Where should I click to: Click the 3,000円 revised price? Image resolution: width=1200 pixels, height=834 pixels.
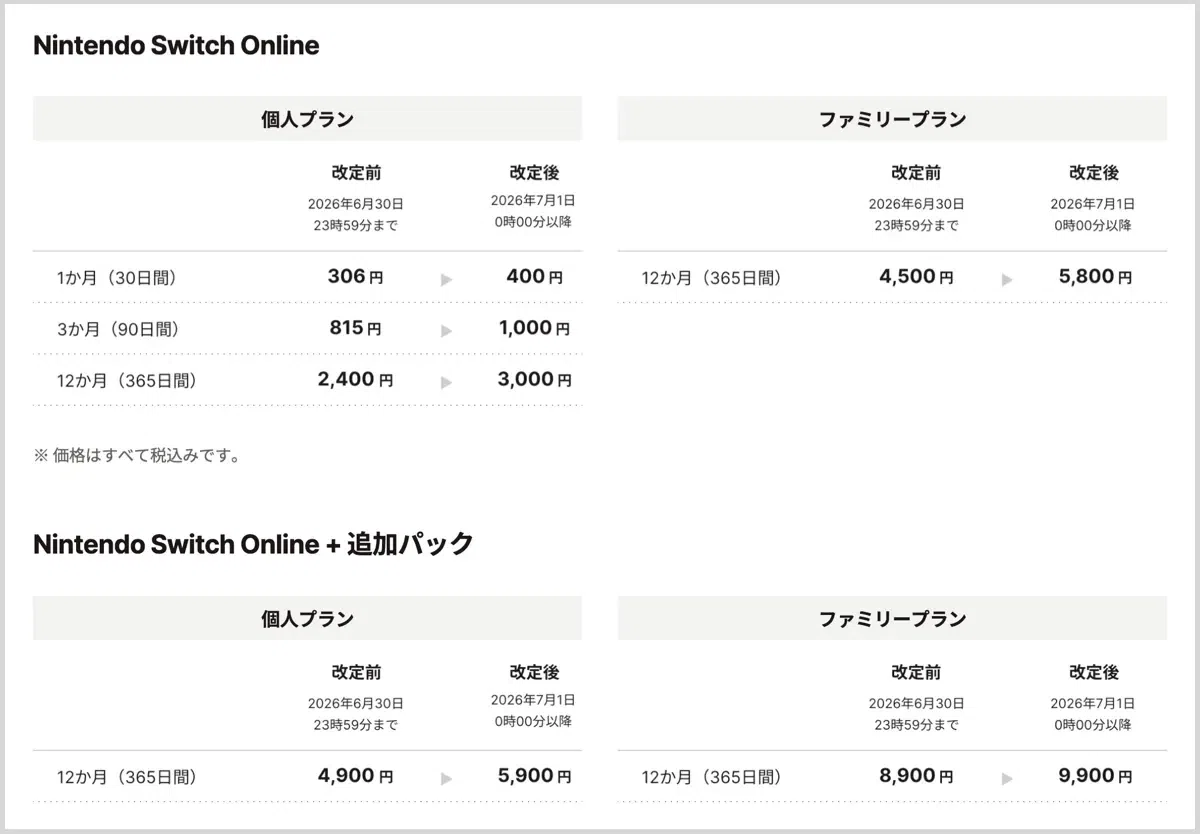pos(534,379)
